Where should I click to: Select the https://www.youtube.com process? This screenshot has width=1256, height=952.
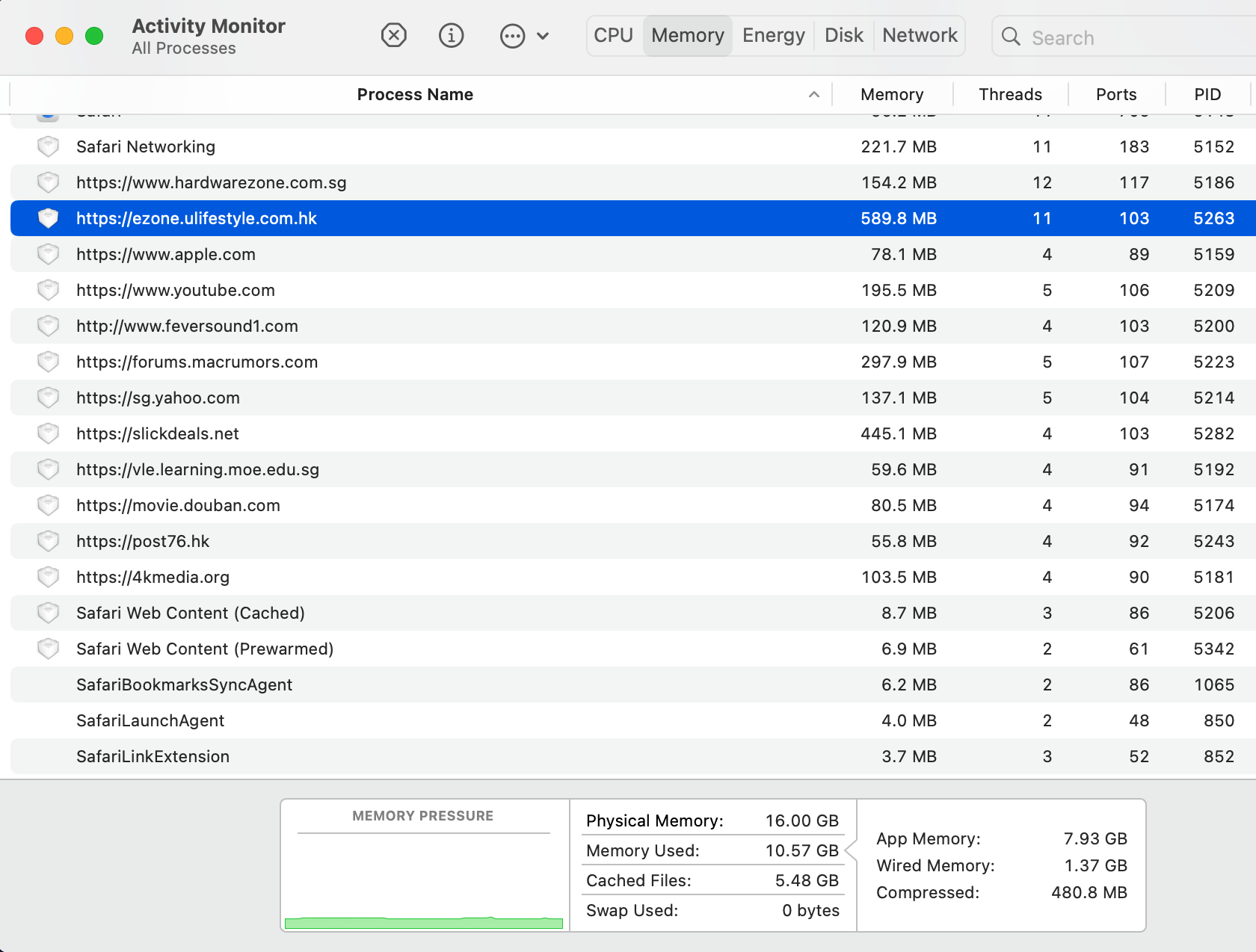[176, 290]
